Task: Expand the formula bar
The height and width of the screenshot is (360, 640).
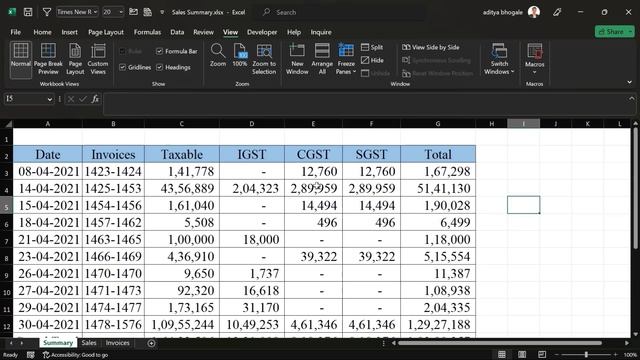Action: 631,98
